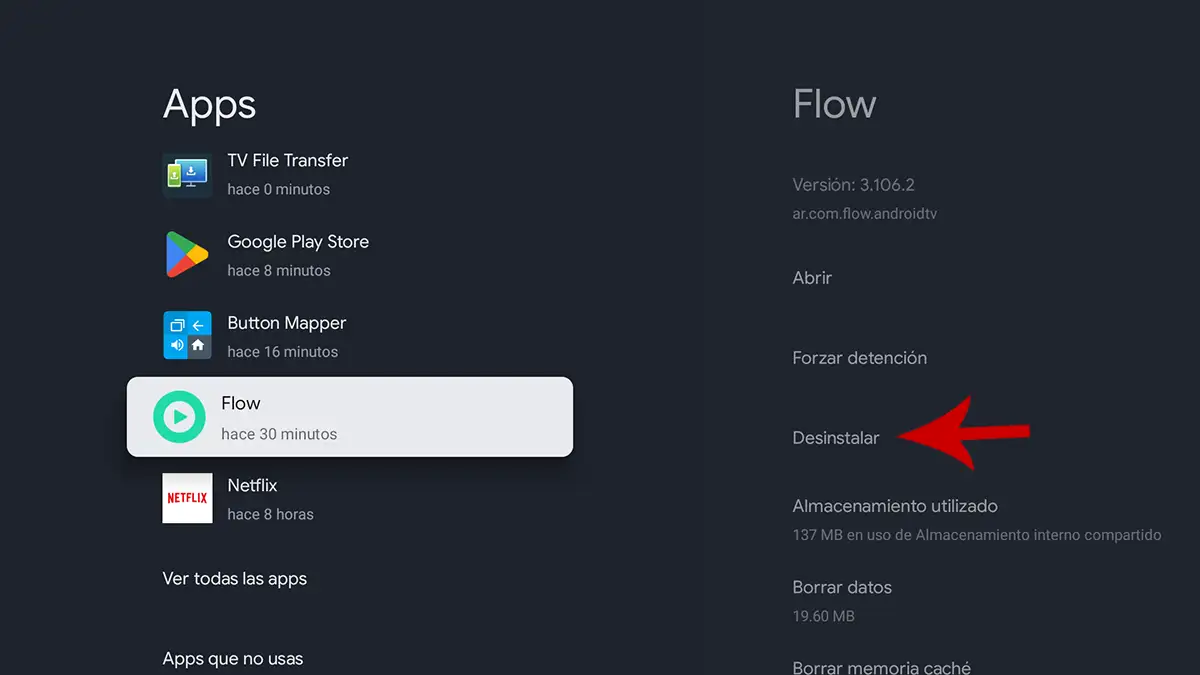Force stop Flow with Forzar detención
This screenshot has height=675, width=1200.
859,357
